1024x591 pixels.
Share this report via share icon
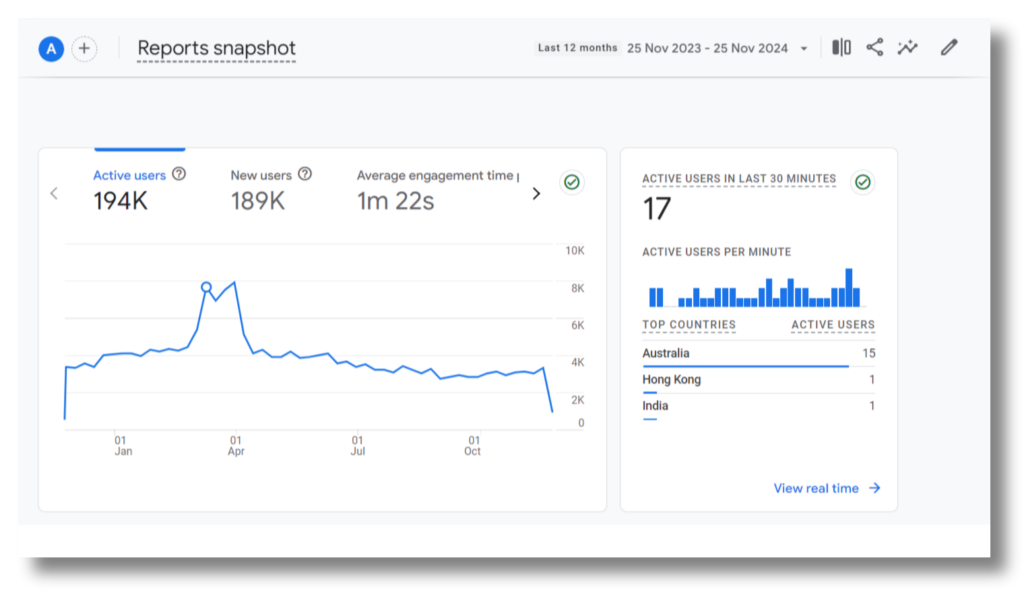point(874,47)
